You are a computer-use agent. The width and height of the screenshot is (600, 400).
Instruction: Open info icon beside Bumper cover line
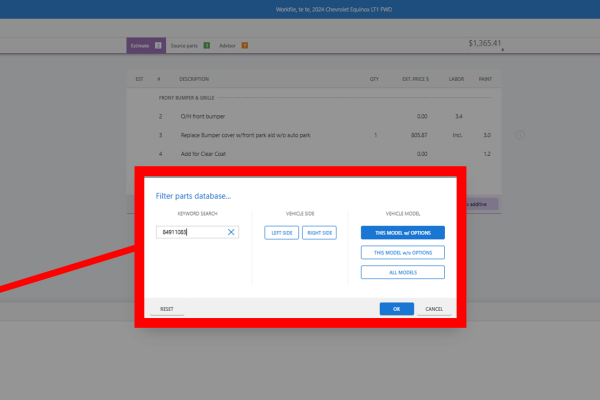pos(520,135)
